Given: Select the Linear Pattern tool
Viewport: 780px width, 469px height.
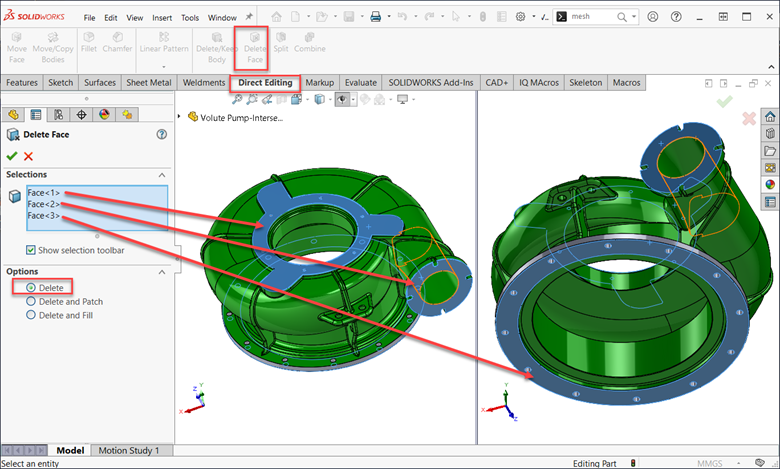Looking at the screenshot, I should 164,43.
